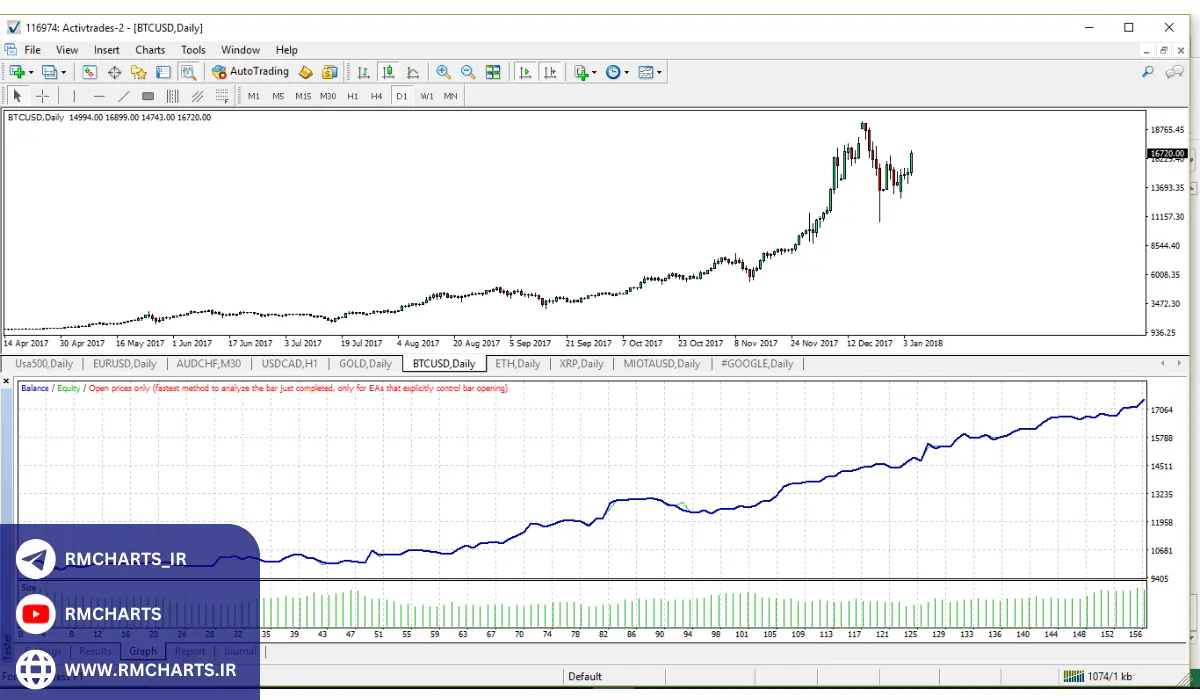
Task: Select the H4 timeframe button
Action: click(376, 96)
